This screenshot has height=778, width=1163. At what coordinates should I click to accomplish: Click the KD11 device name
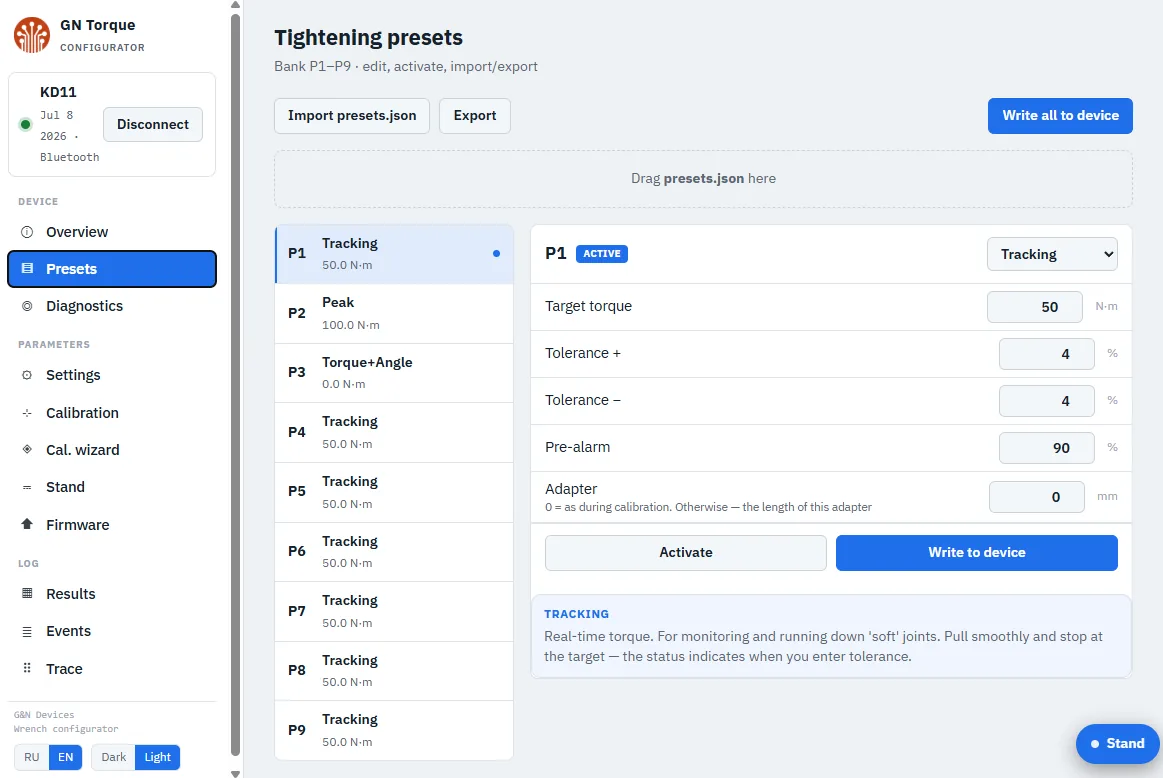pyautogui.click(x=58, y=92)
